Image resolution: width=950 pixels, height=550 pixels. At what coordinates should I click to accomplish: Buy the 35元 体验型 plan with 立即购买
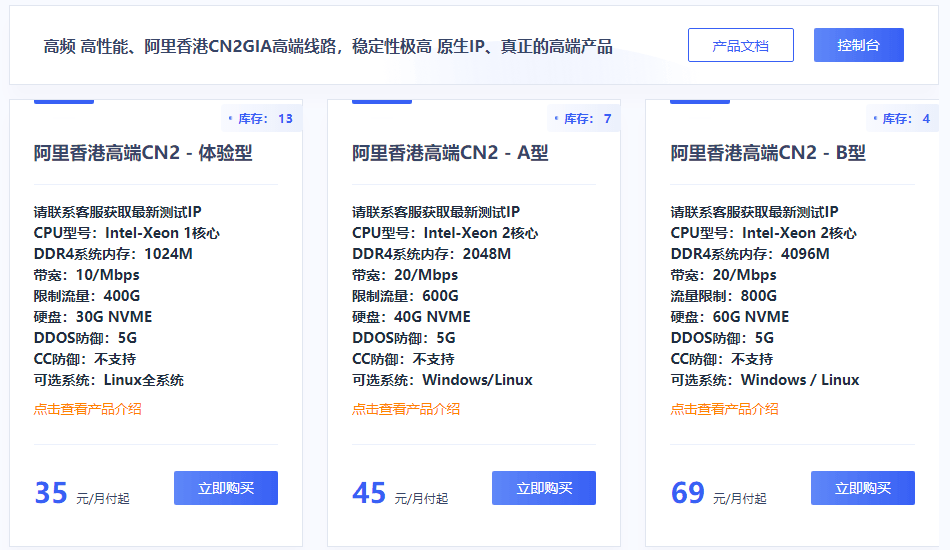click(x=225, y=488)
